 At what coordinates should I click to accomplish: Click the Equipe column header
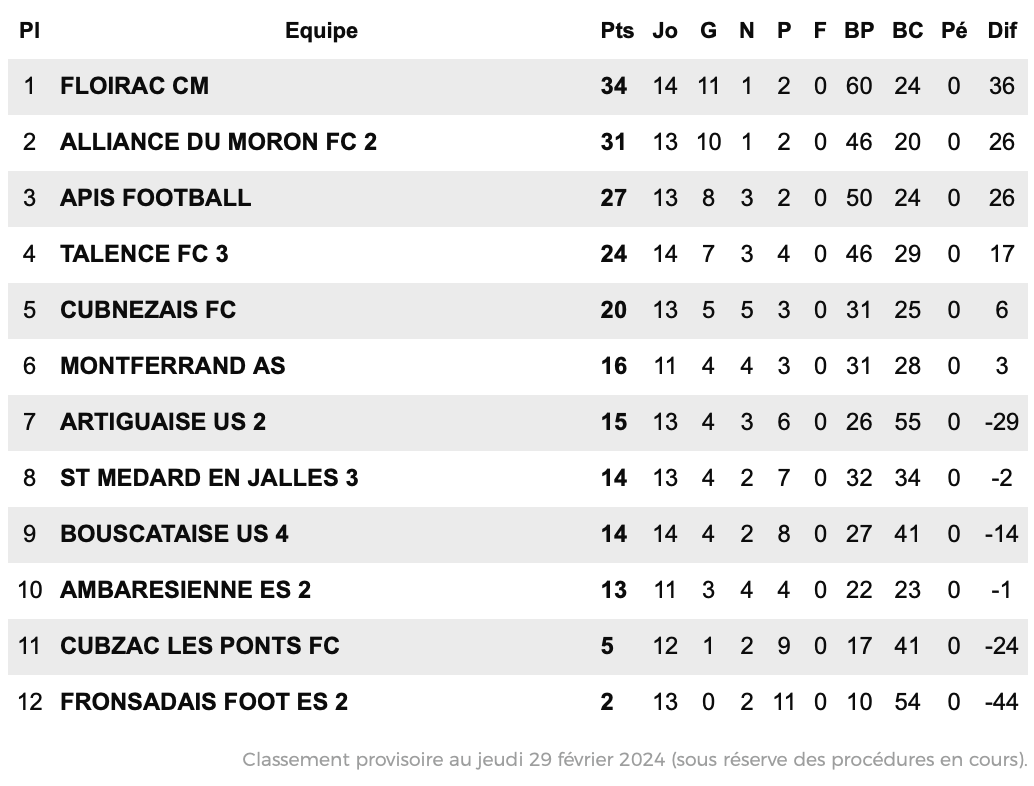coord(321,30)
